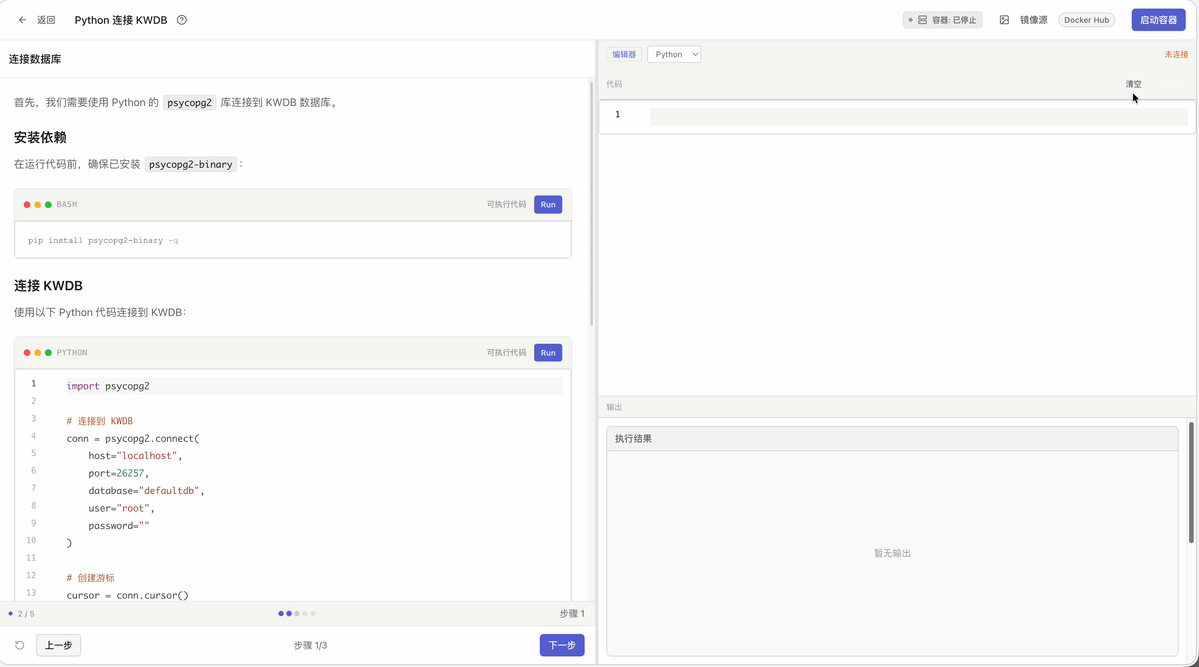The image size is (1199, 667).
Task: Click the PYTHON language label
Action: (x=72, y=353)
